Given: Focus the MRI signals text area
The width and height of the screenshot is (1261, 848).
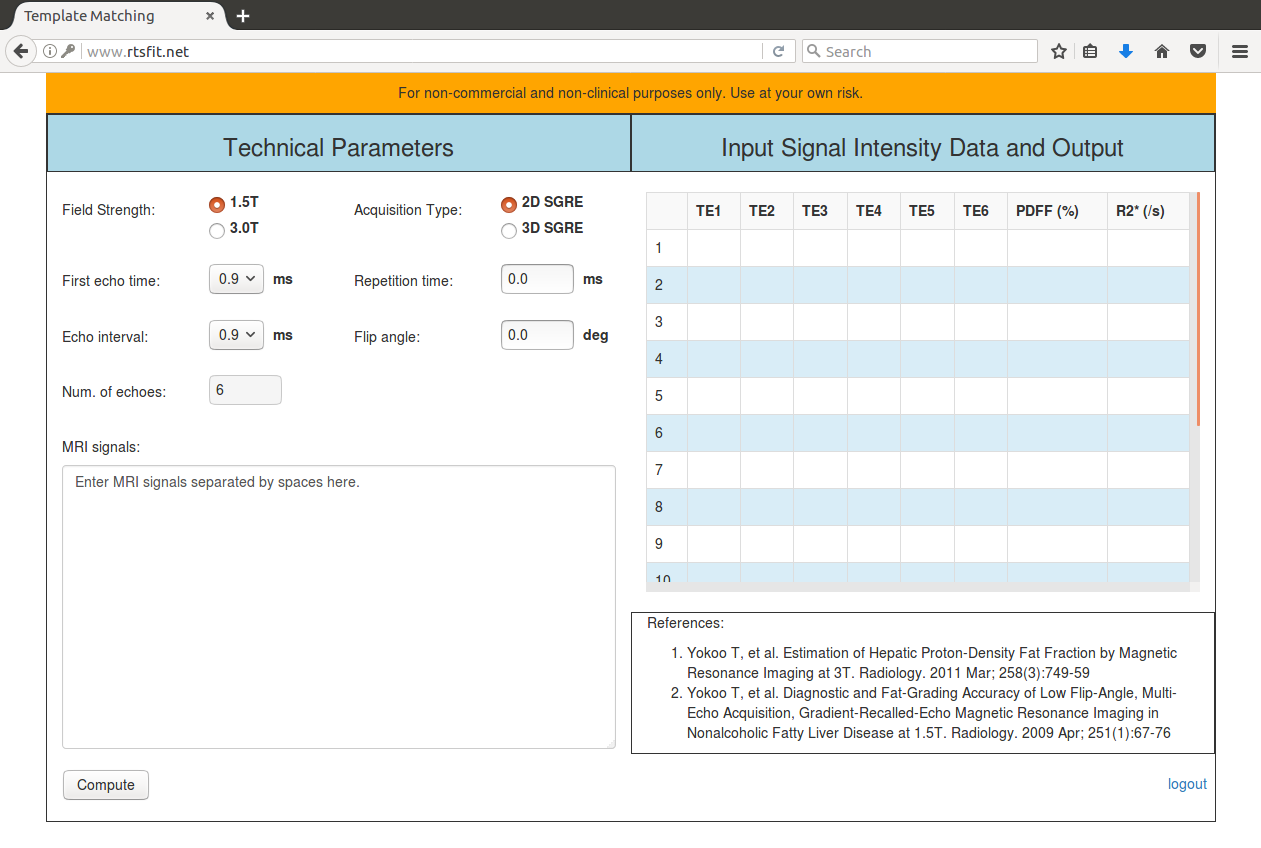Looking at the screenshot, I should 339,606.
